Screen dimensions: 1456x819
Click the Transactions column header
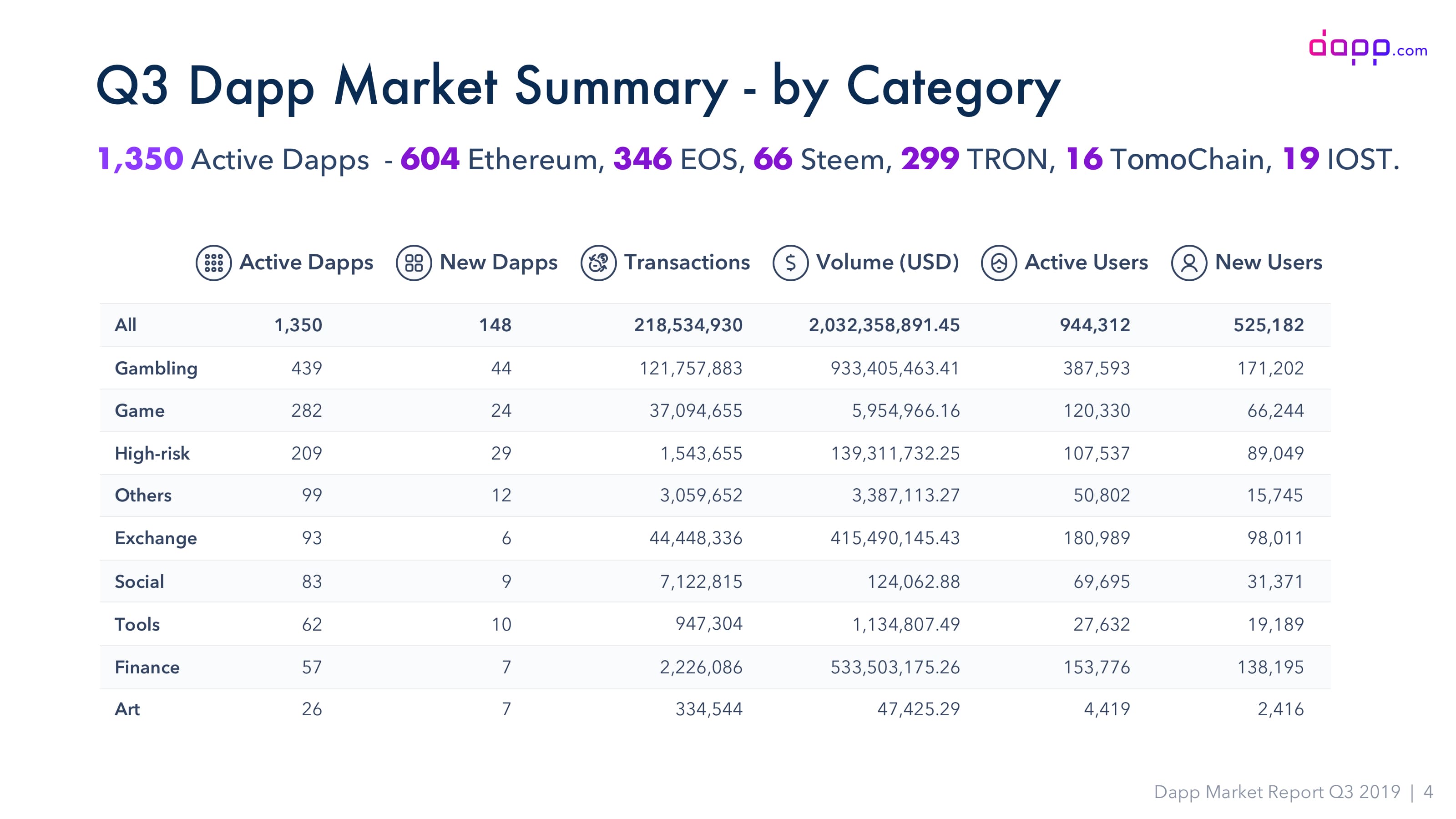click(x=687, y=262)
